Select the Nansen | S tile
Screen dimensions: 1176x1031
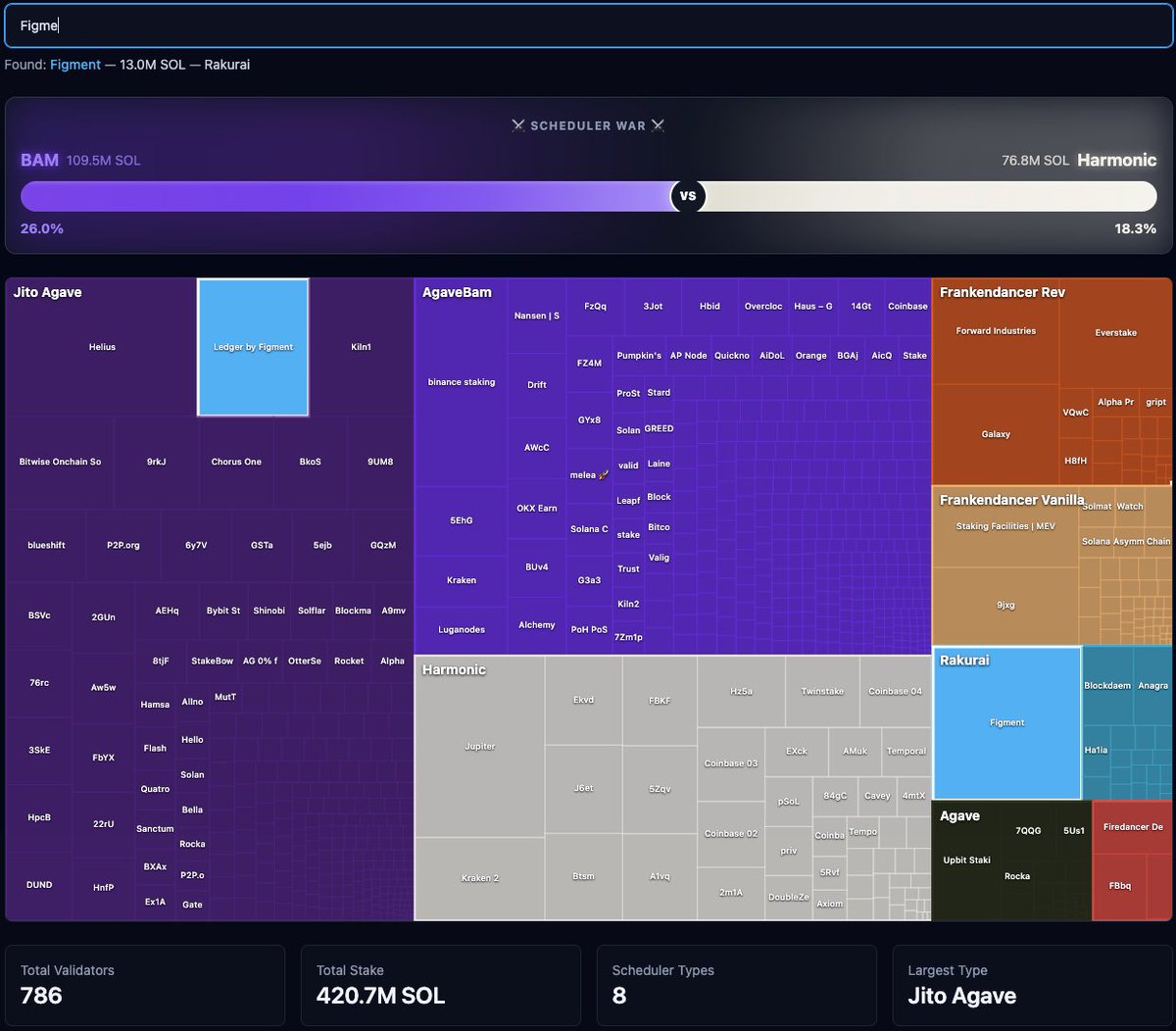537,316
